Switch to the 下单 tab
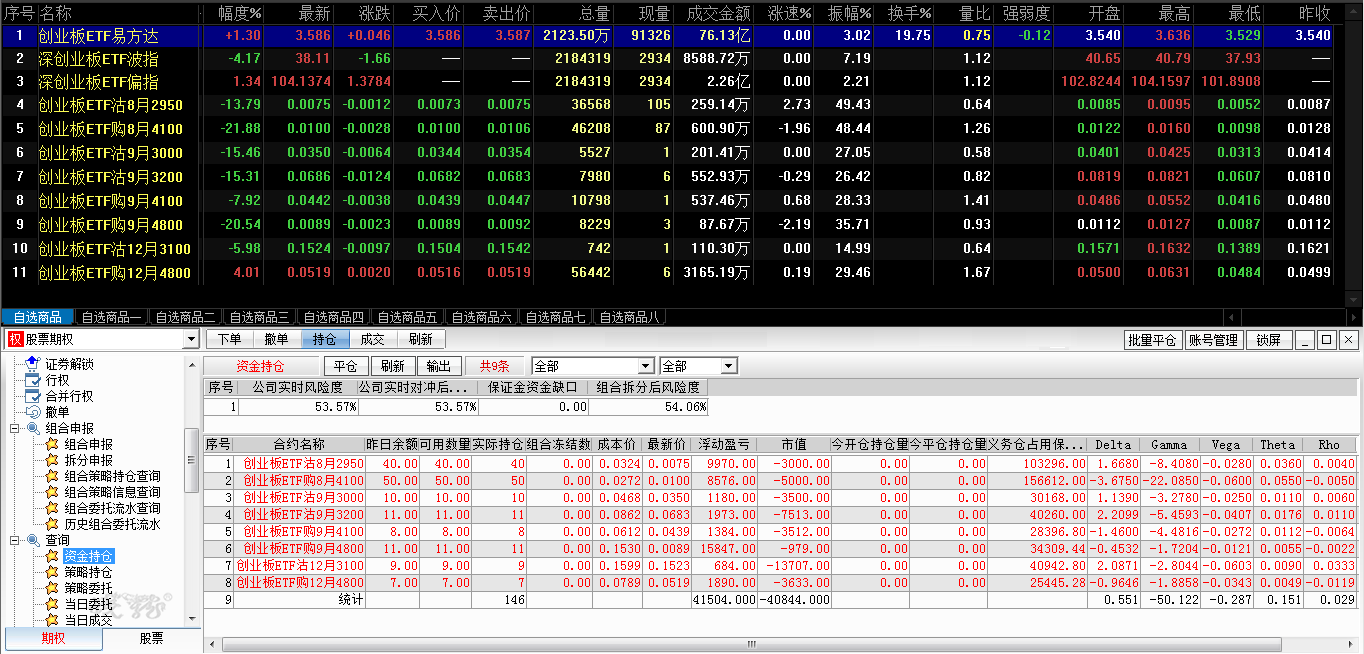Viewport: 1364px width, 654px height. click(230, 340)
